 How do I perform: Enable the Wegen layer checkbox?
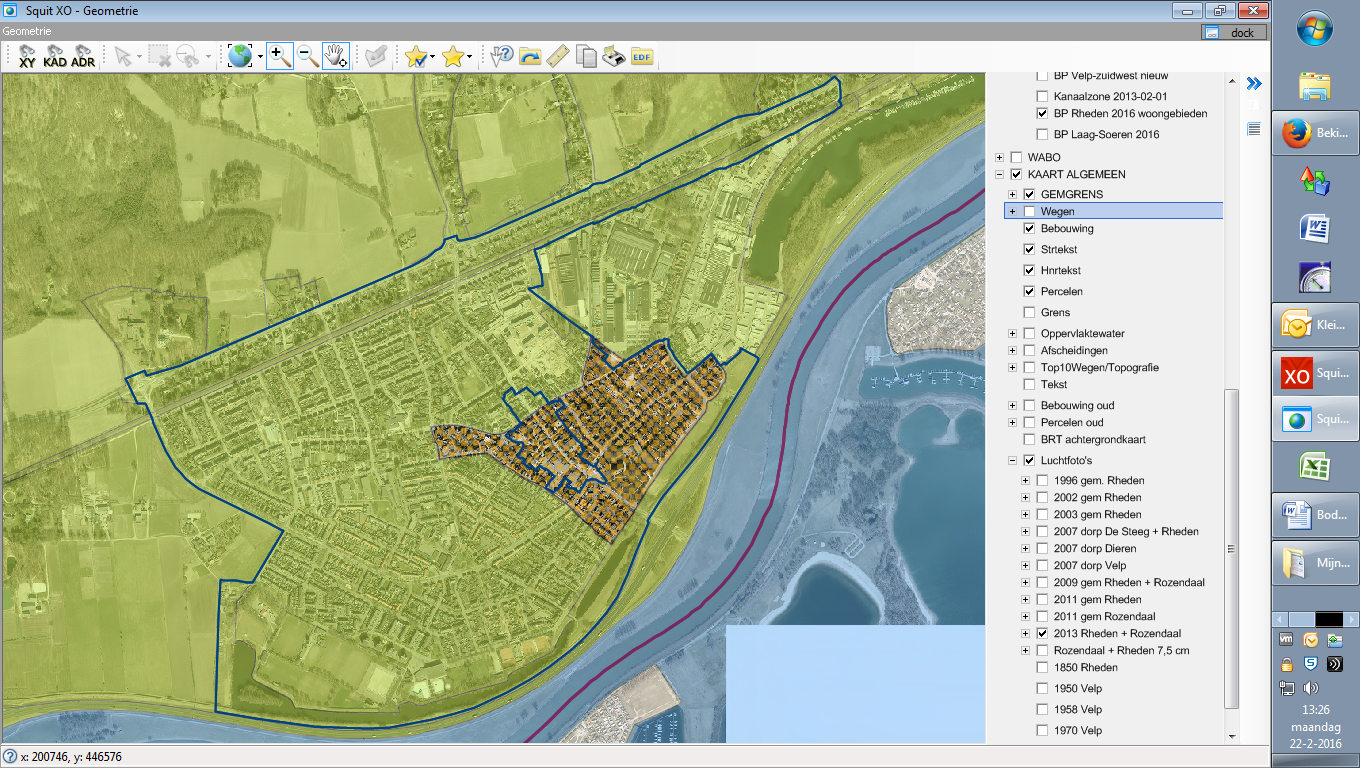click(x=1029, y=211)
